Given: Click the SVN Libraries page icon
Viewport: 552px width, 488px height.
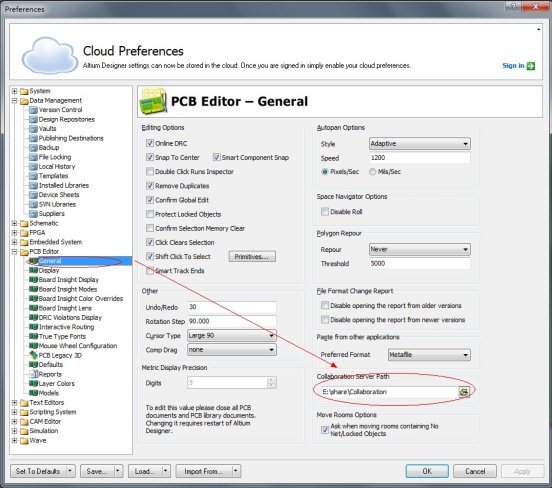Looking at the screenshot, I should click(33, 204).
